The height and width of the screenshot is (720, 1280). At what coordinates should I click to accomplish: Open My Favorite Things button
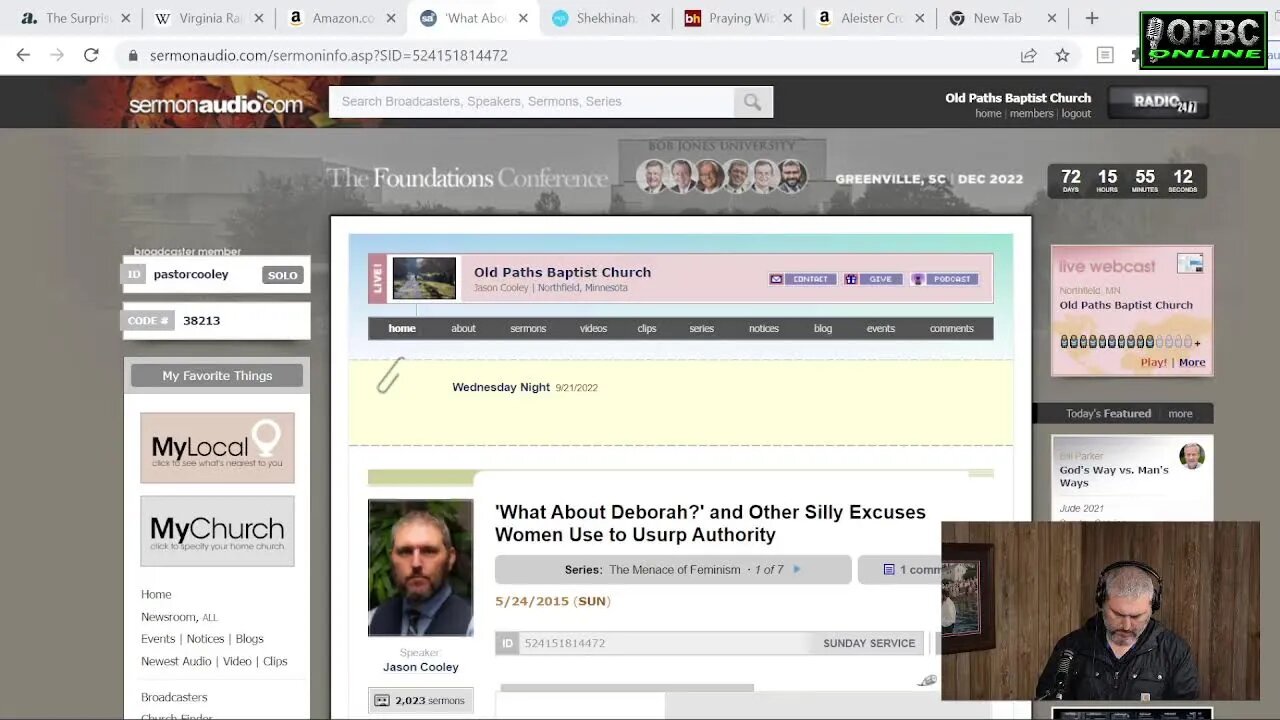pos(217,375)
